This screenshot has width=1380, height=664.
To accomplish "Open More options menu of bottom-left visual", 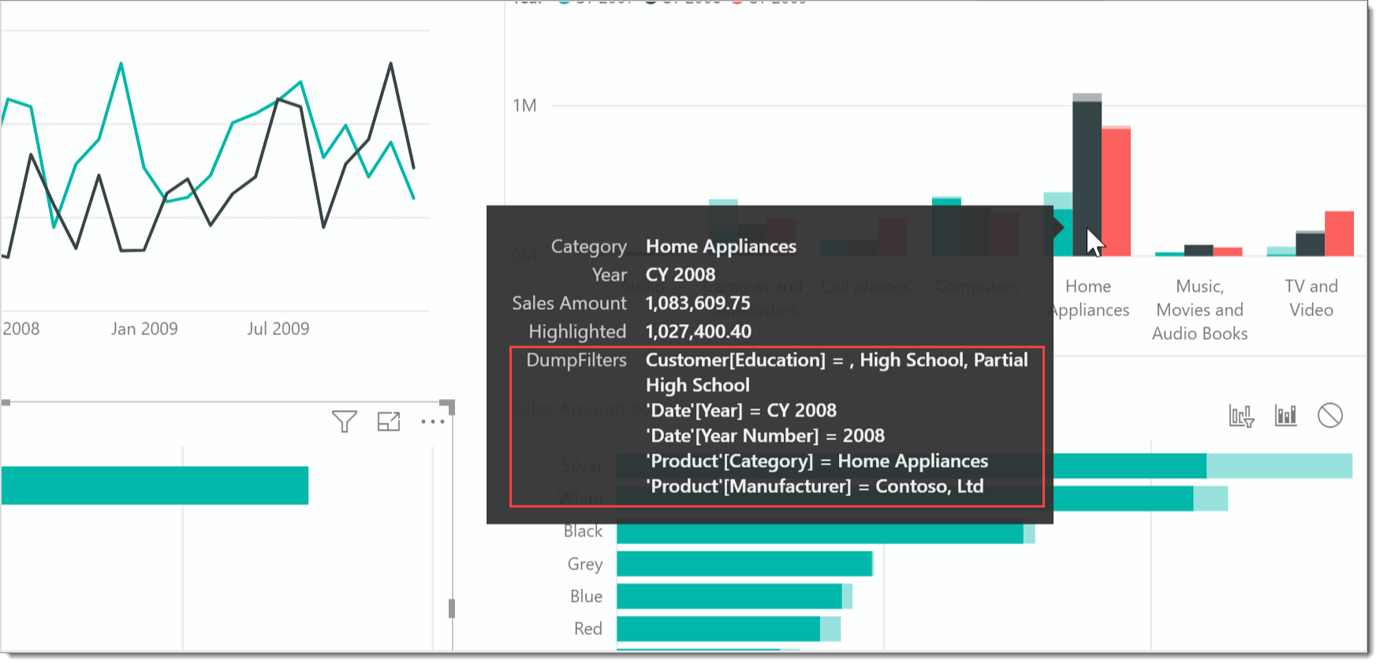I will 432,421.
